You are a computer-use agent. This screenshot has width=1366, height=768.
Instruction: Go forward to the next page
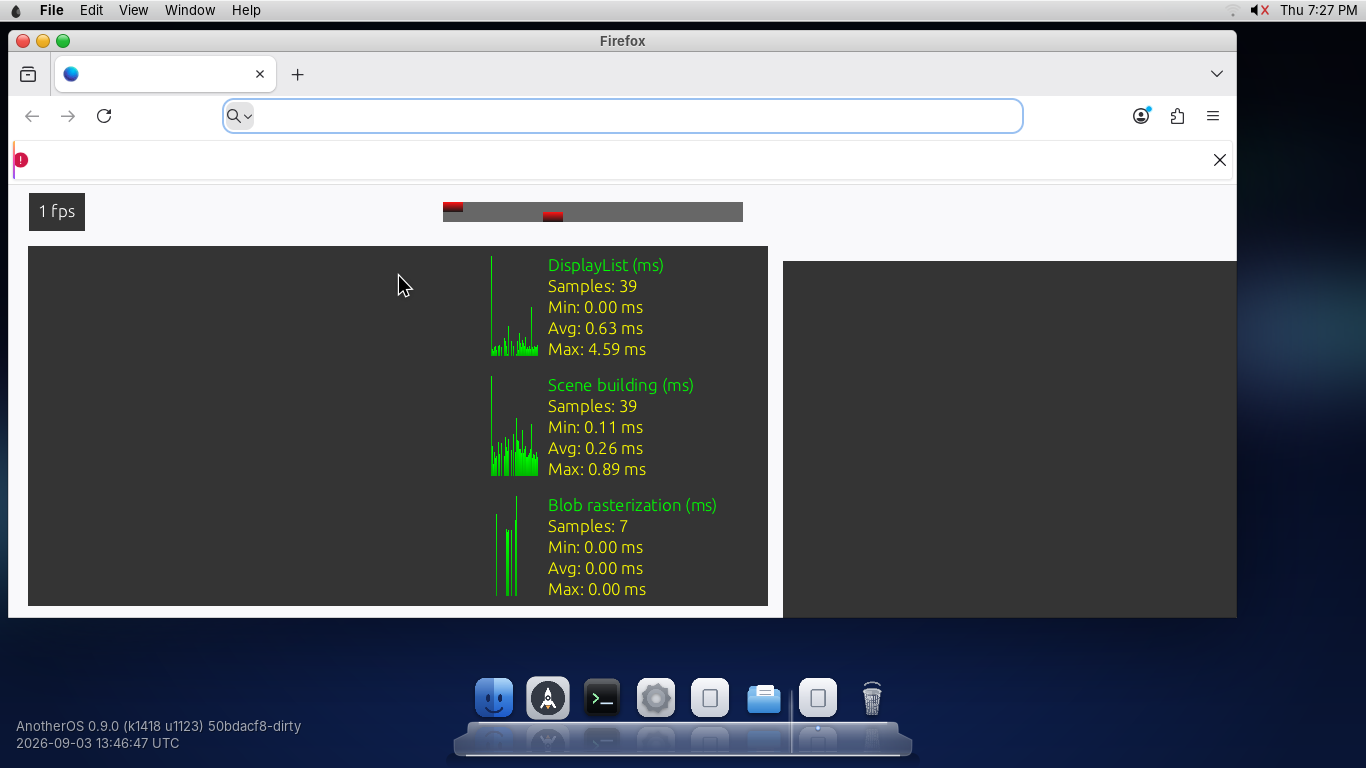point(68,116)
